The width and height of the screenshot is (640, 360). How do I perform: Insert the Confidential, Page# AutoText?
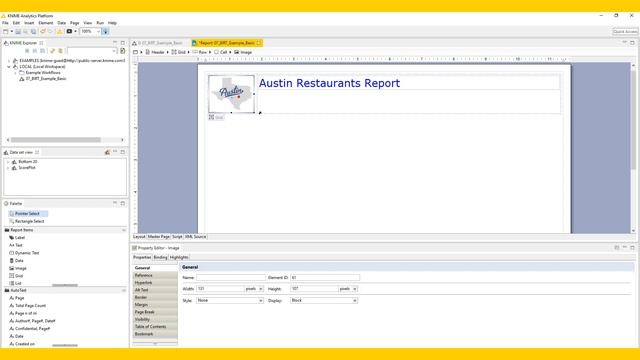[29, 329]
